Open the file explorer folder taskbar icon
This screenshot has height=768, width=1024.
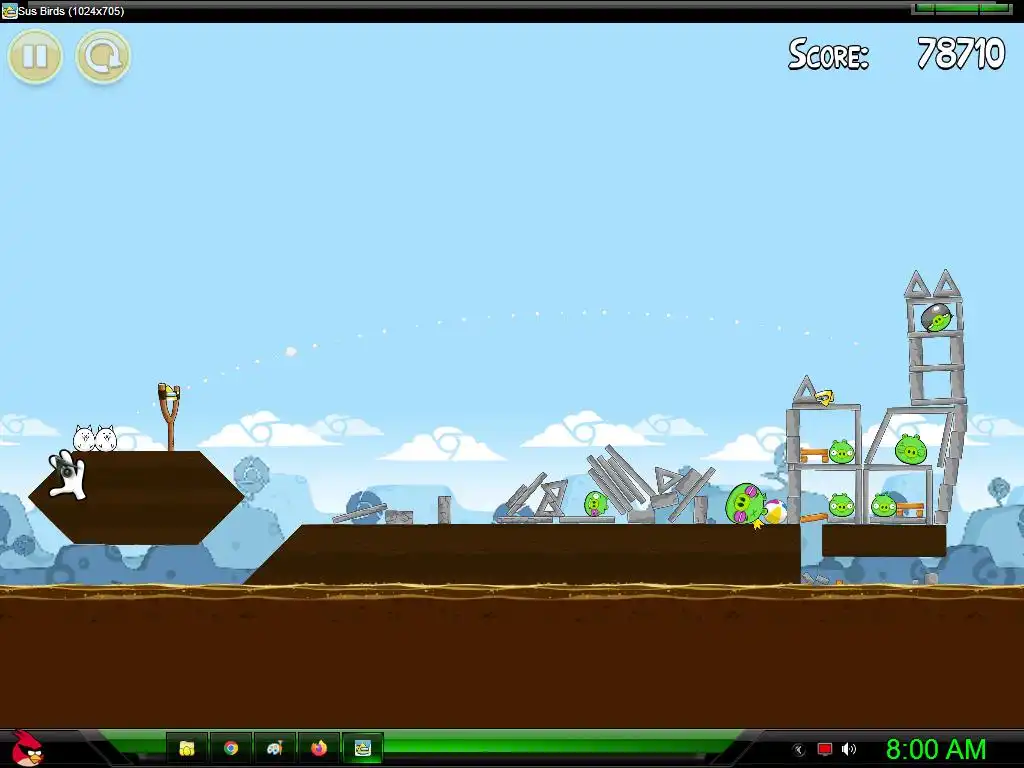pos(187,748)
